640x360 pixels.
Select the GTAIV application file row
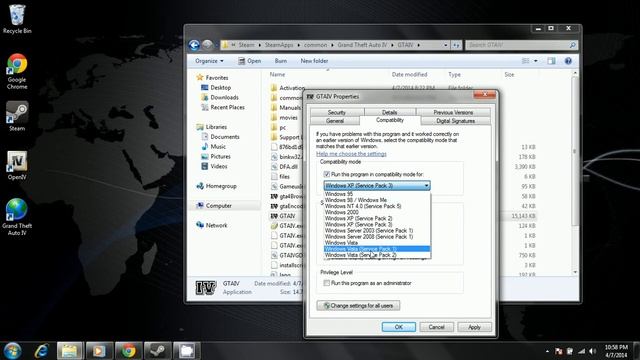(x=287, y=216)
